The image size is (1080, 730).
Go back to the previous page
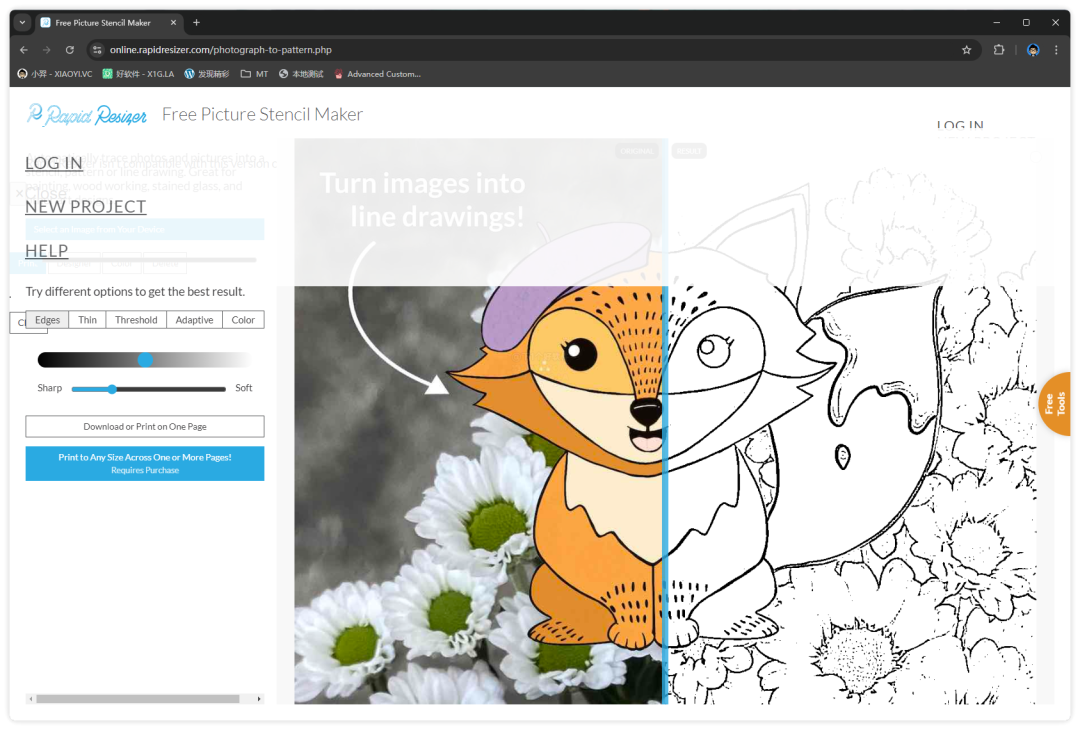(24, 50)
